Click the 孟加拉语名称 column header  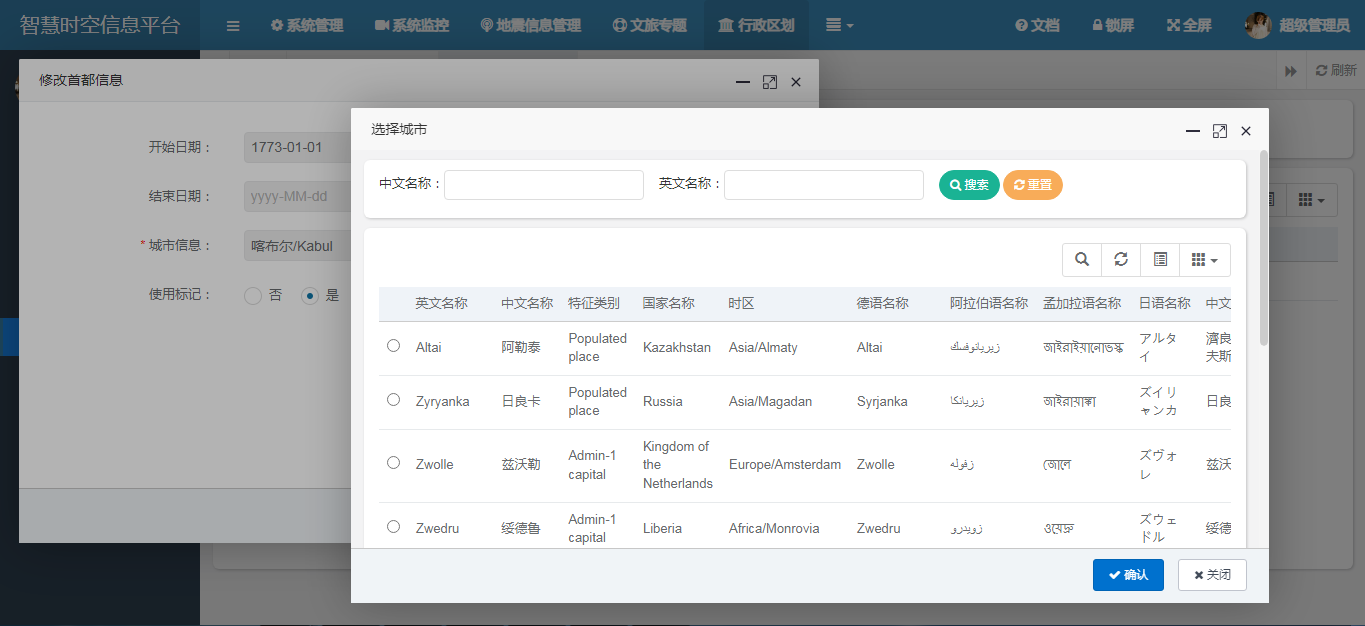tap(1082, 303)
